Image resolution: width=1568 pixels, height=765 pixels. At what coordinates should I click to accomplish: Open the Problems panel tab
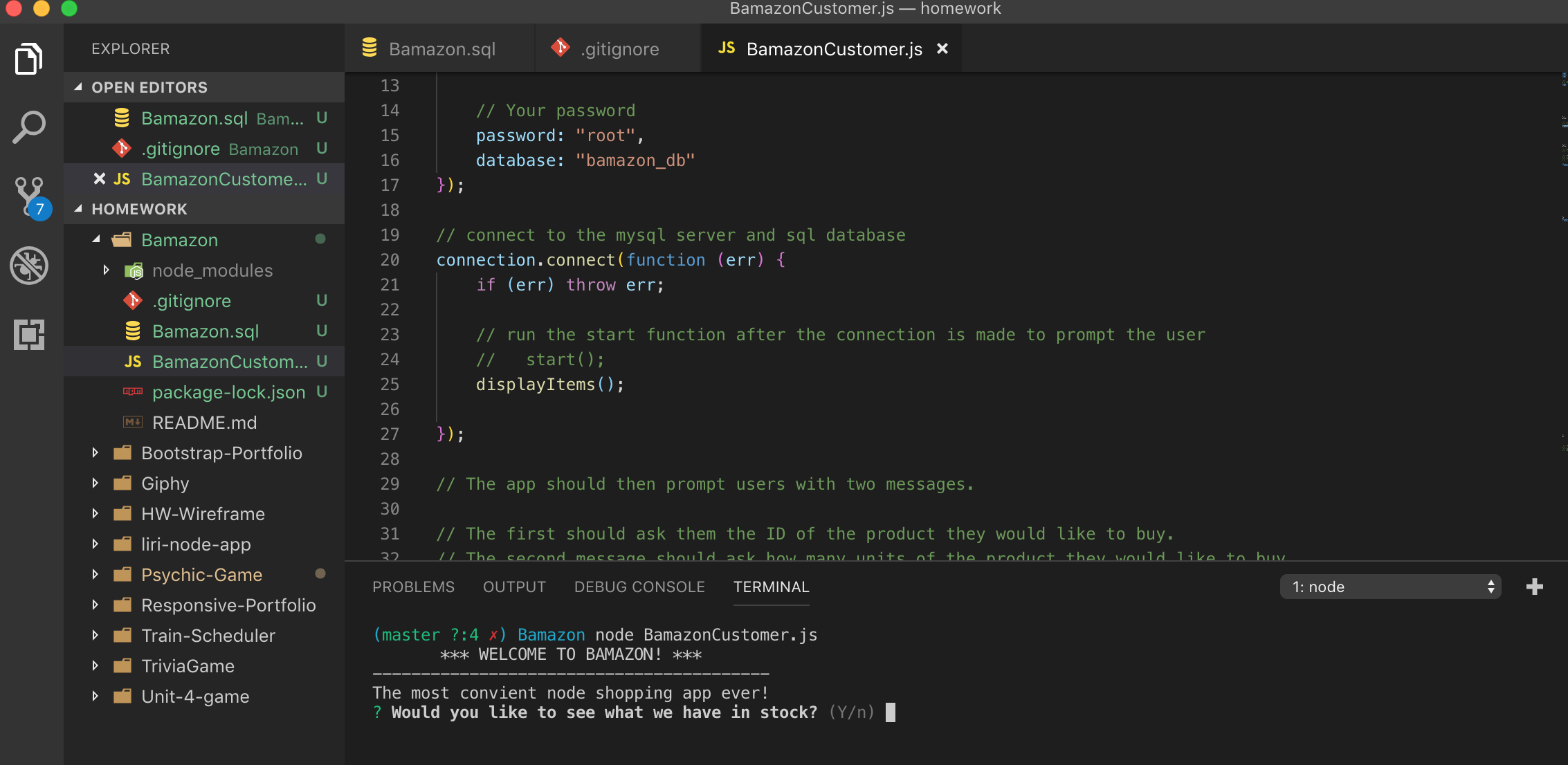[x=413, y=587]
